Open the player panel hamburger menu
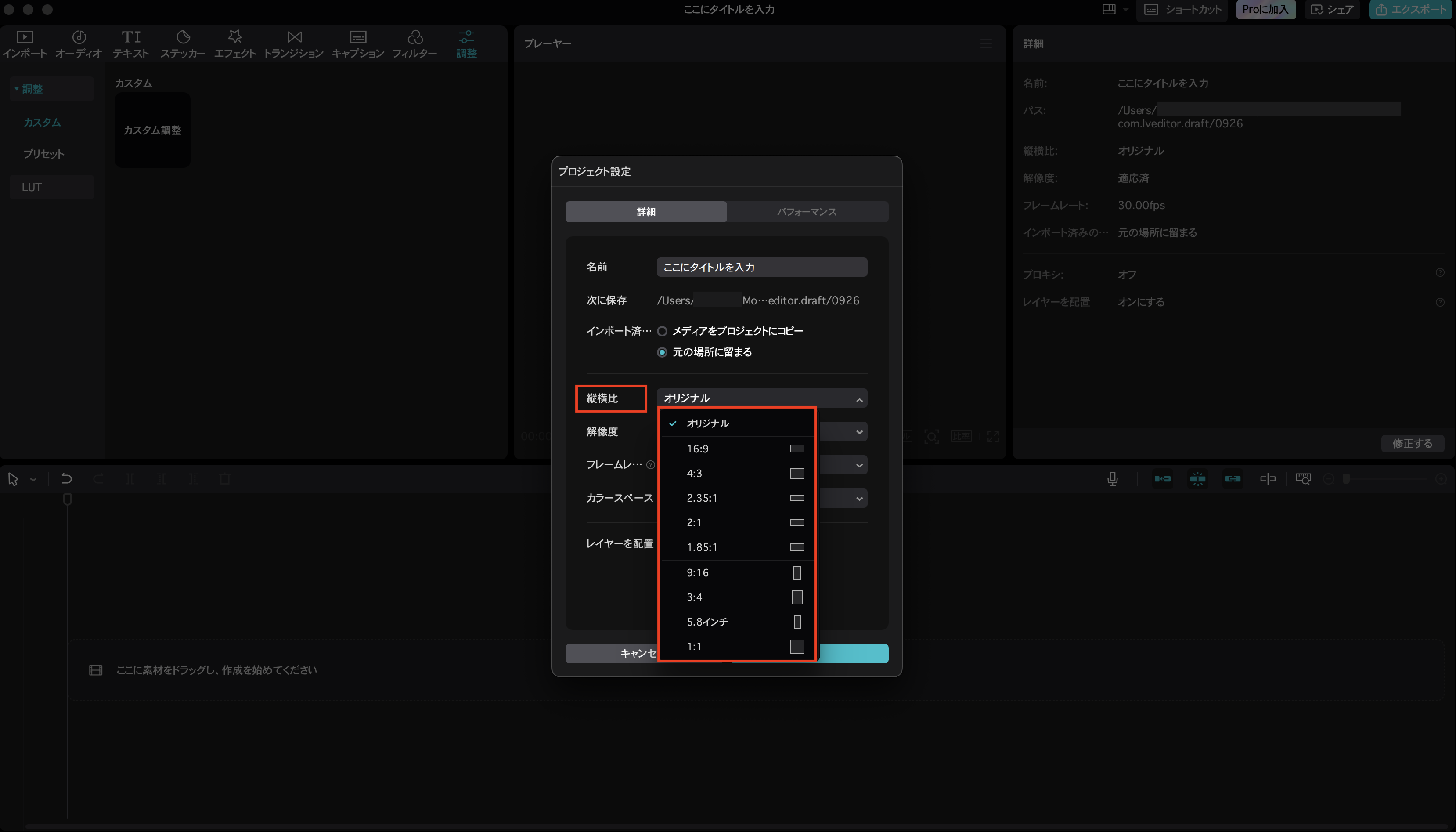Image resolution: width=1456 pixels, height=832 pixels. click(986, 43)
